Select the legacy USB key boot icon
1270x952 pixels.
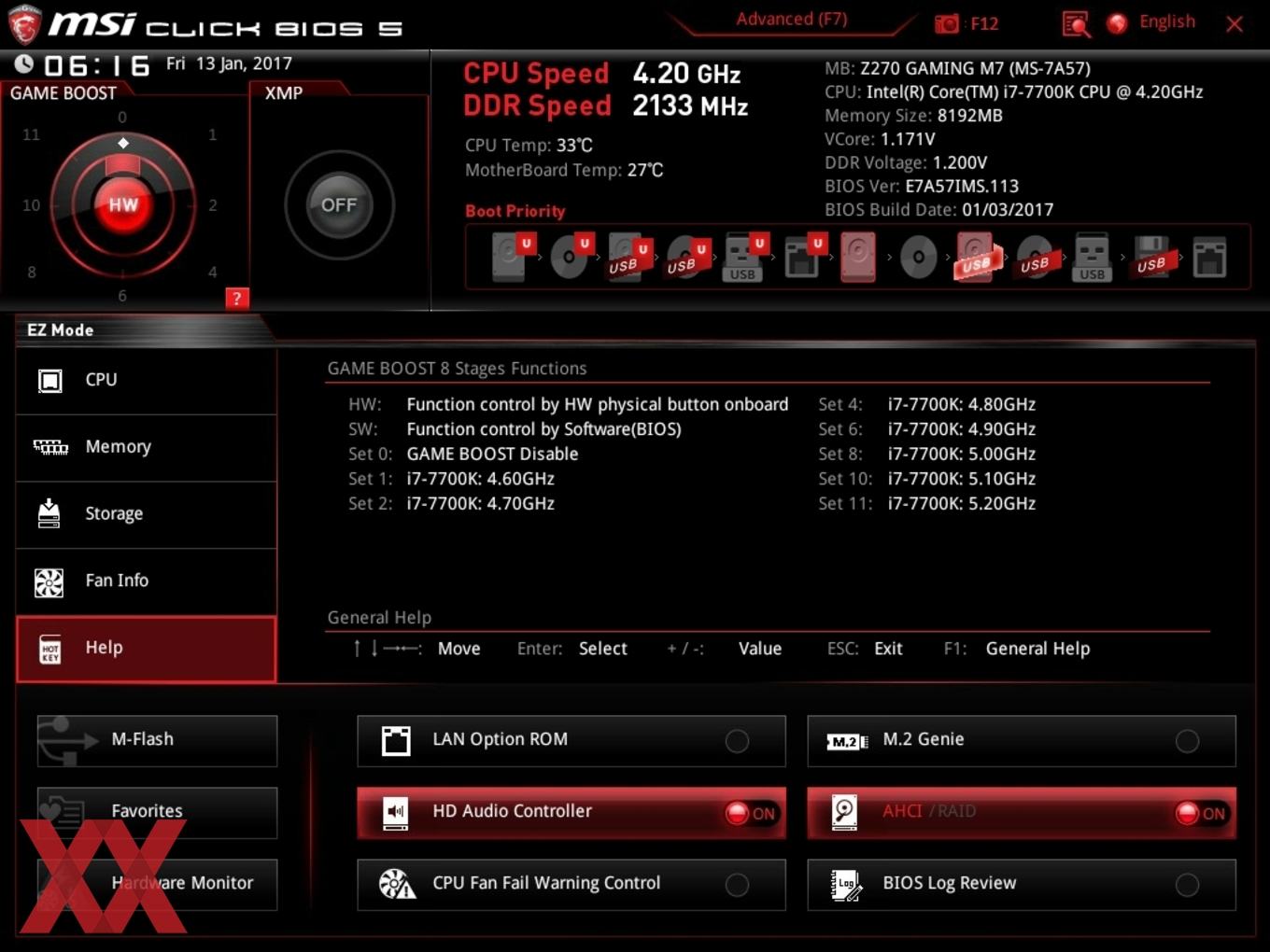(1092, 257)
